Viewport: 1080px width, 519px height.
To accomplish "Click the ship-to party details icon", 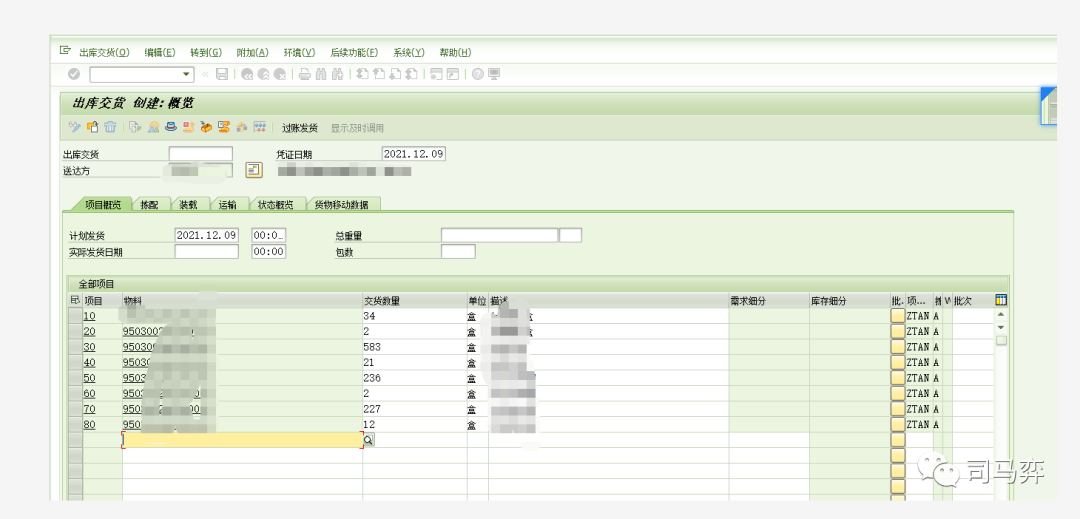I will [x=254, y=170].
